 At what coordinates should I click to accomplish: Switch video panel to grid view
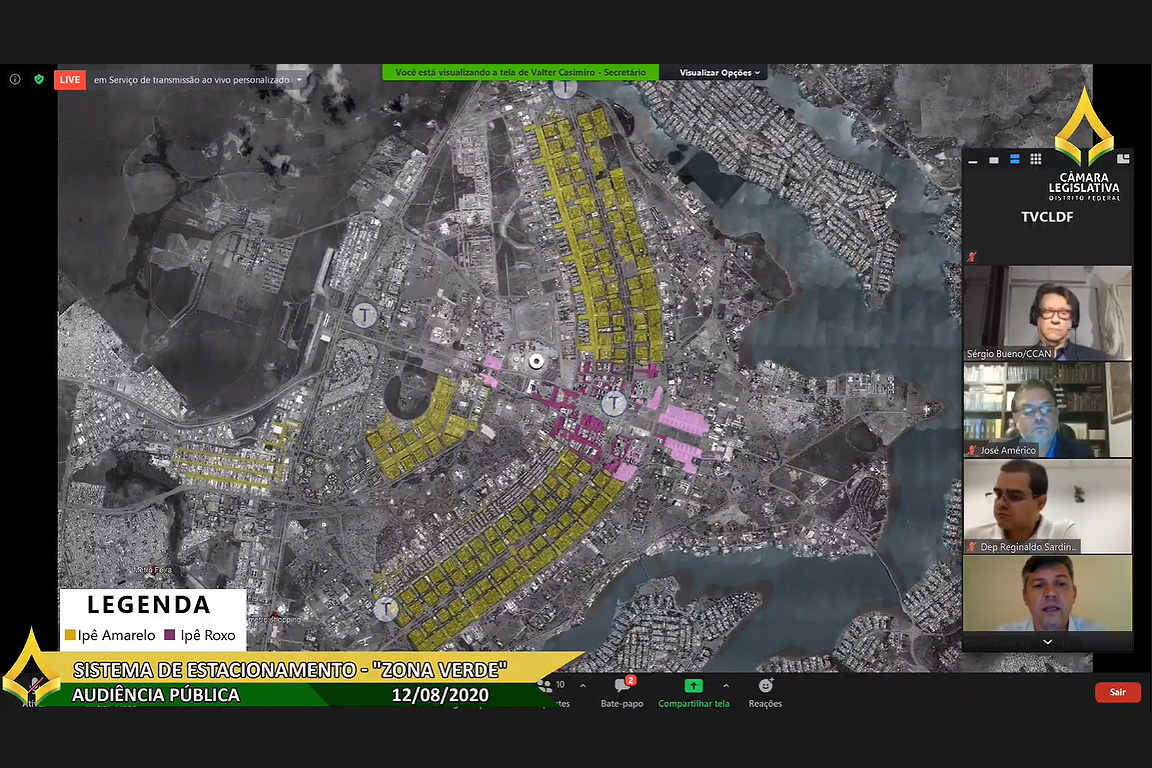coord(1036,159)
